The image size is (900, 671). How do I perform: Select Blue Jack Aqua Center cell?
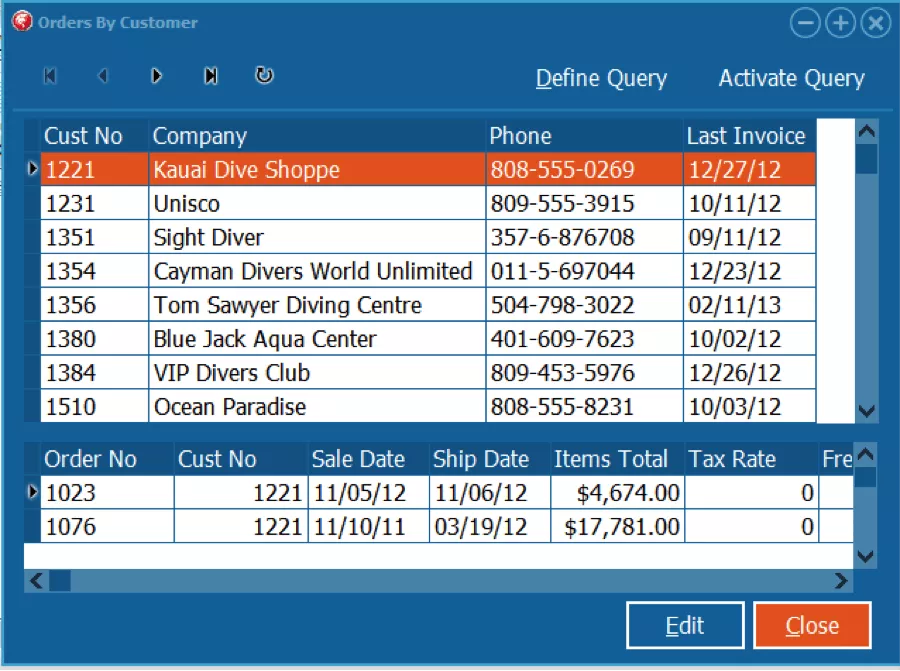[317, 339]
